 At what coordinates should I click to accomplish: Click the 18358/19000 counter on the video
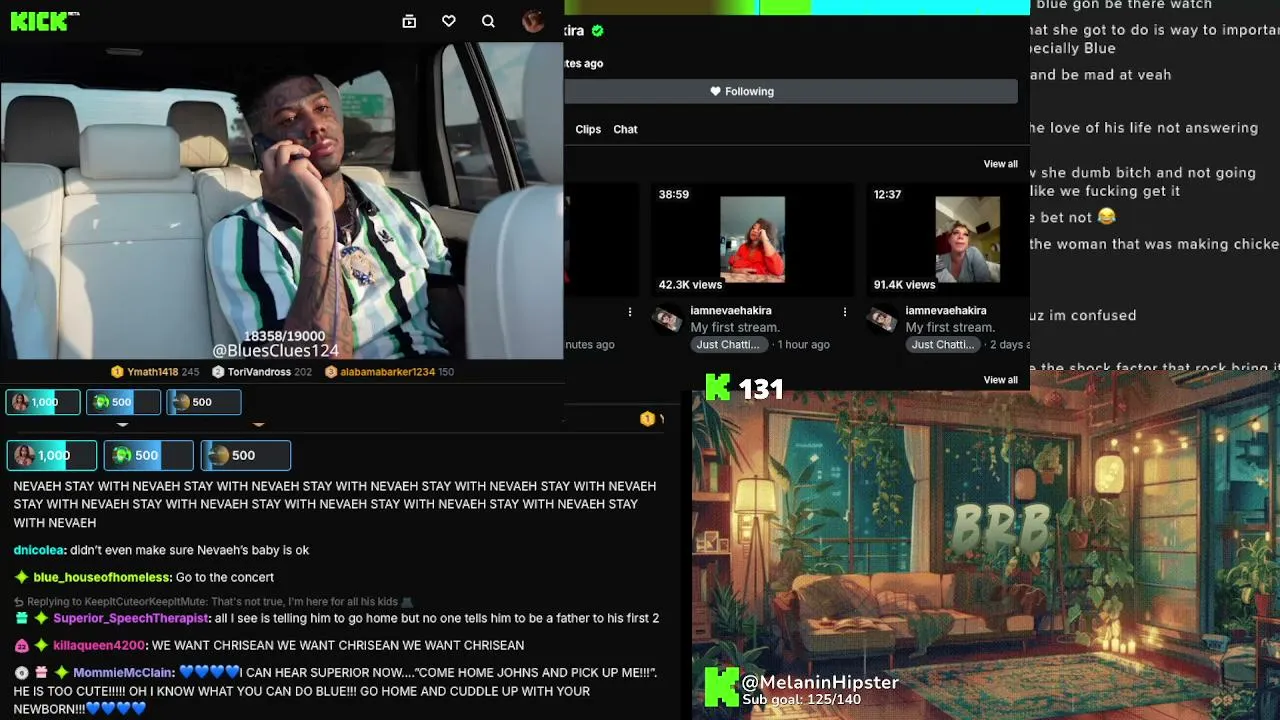(x=285, y=336)
